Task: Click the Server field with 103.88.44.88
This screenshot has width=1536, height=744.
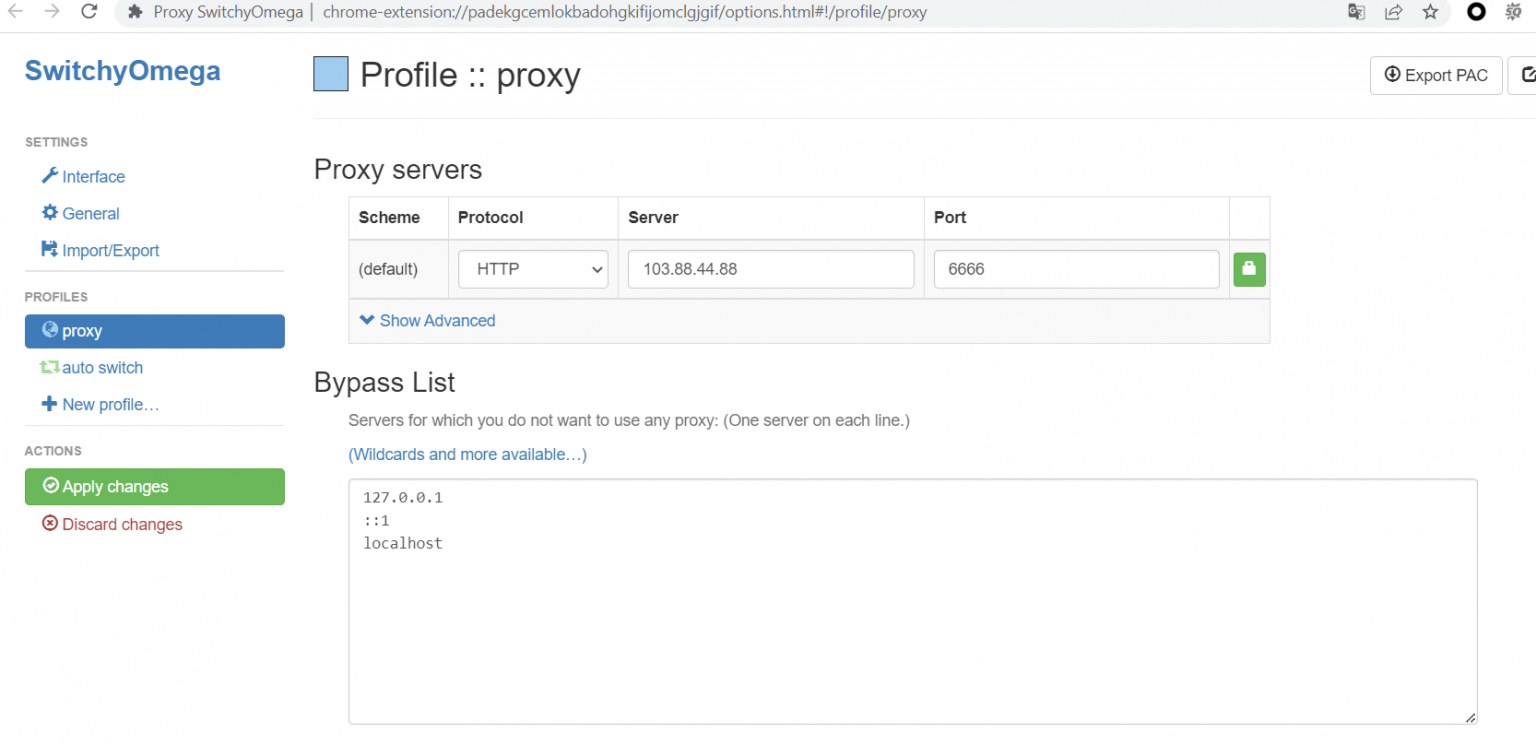Action: 771,269
